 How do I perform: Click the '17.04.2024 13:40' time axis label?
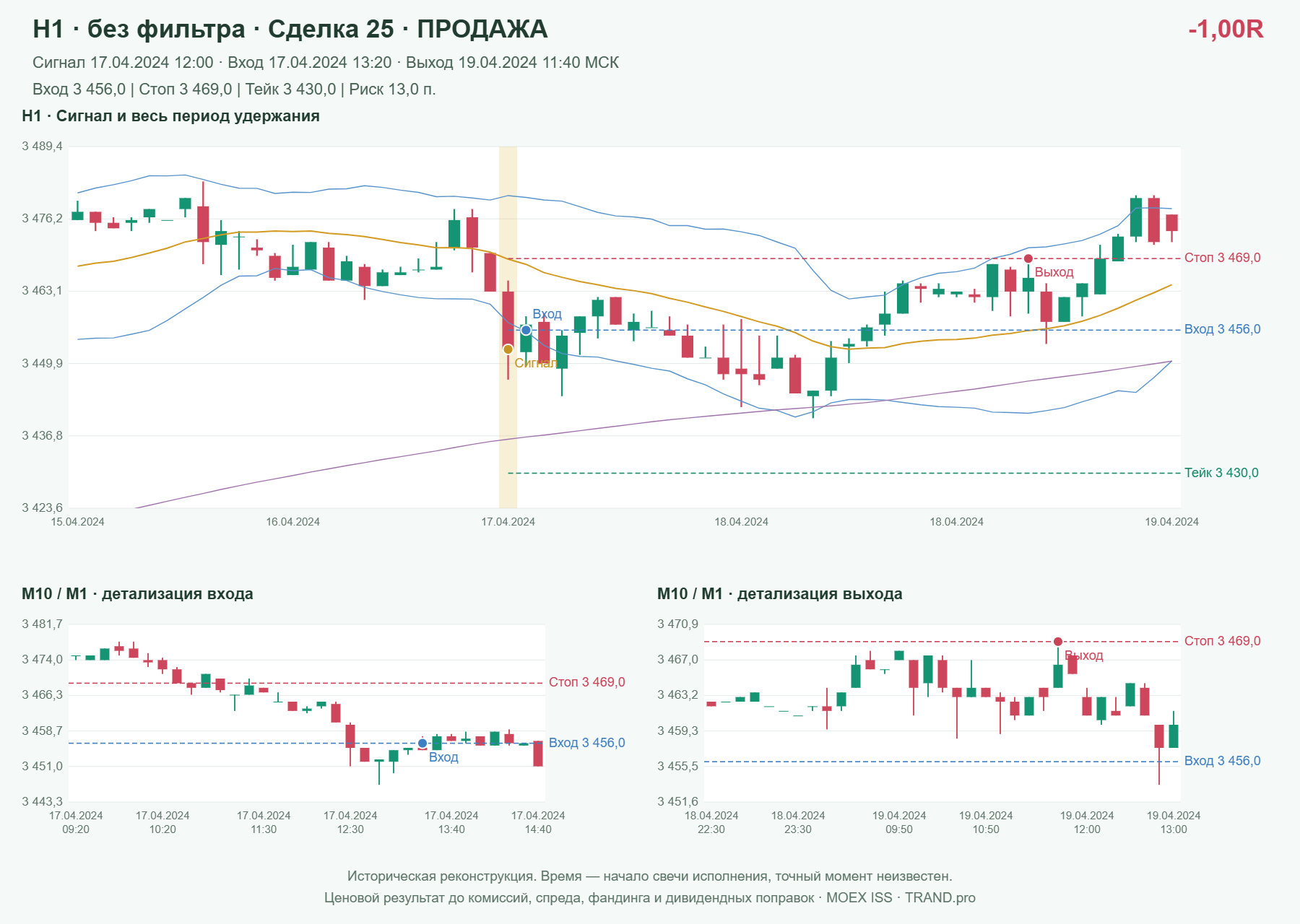[451, 822]
